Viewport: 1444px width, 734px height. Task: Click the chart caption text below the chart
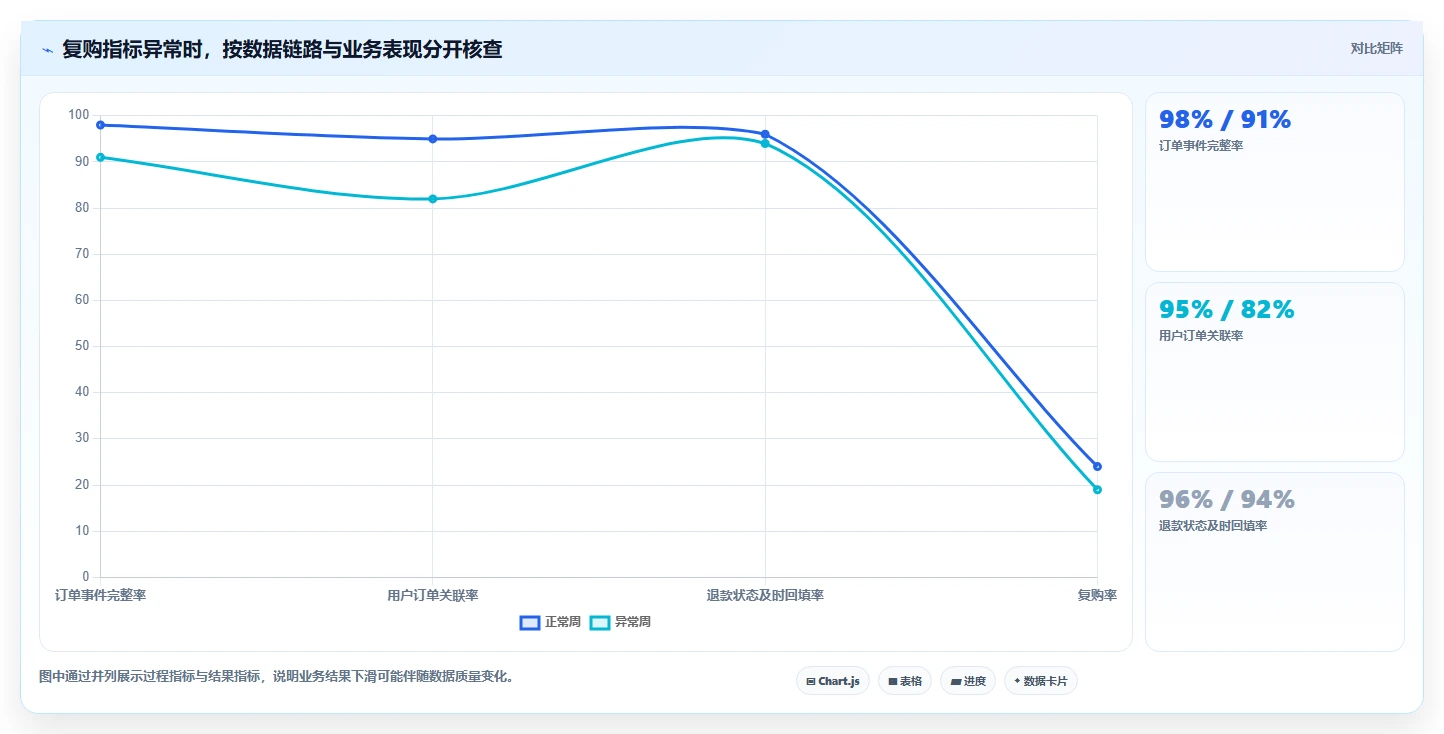(x=279, y=677)
